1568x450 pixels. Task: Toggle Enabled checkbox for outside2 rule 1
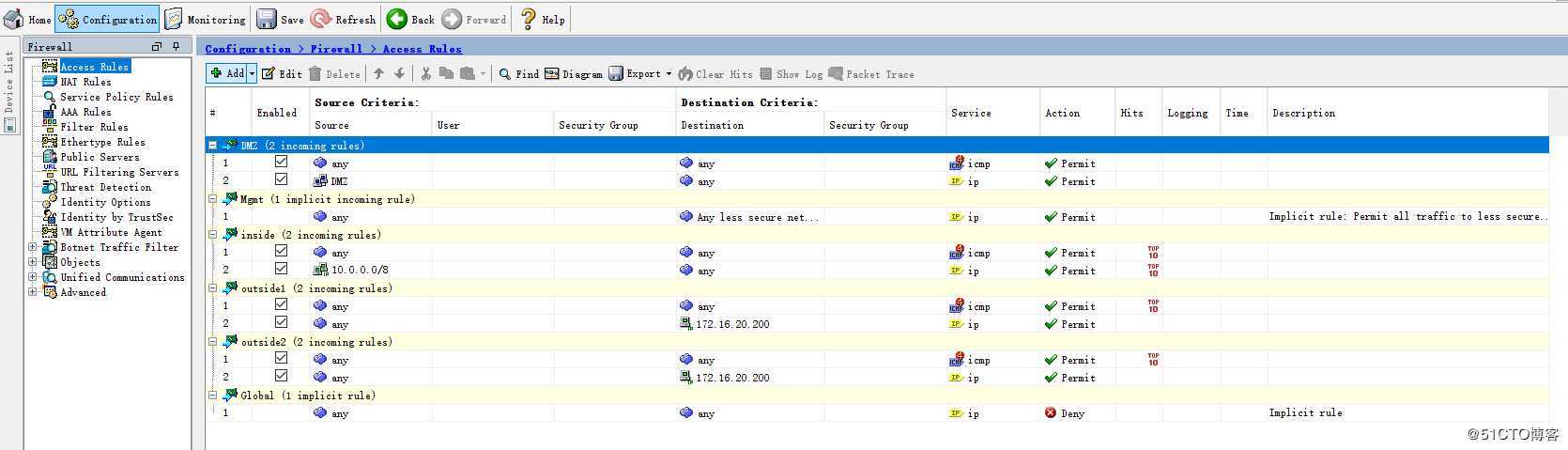click(281, 358)
